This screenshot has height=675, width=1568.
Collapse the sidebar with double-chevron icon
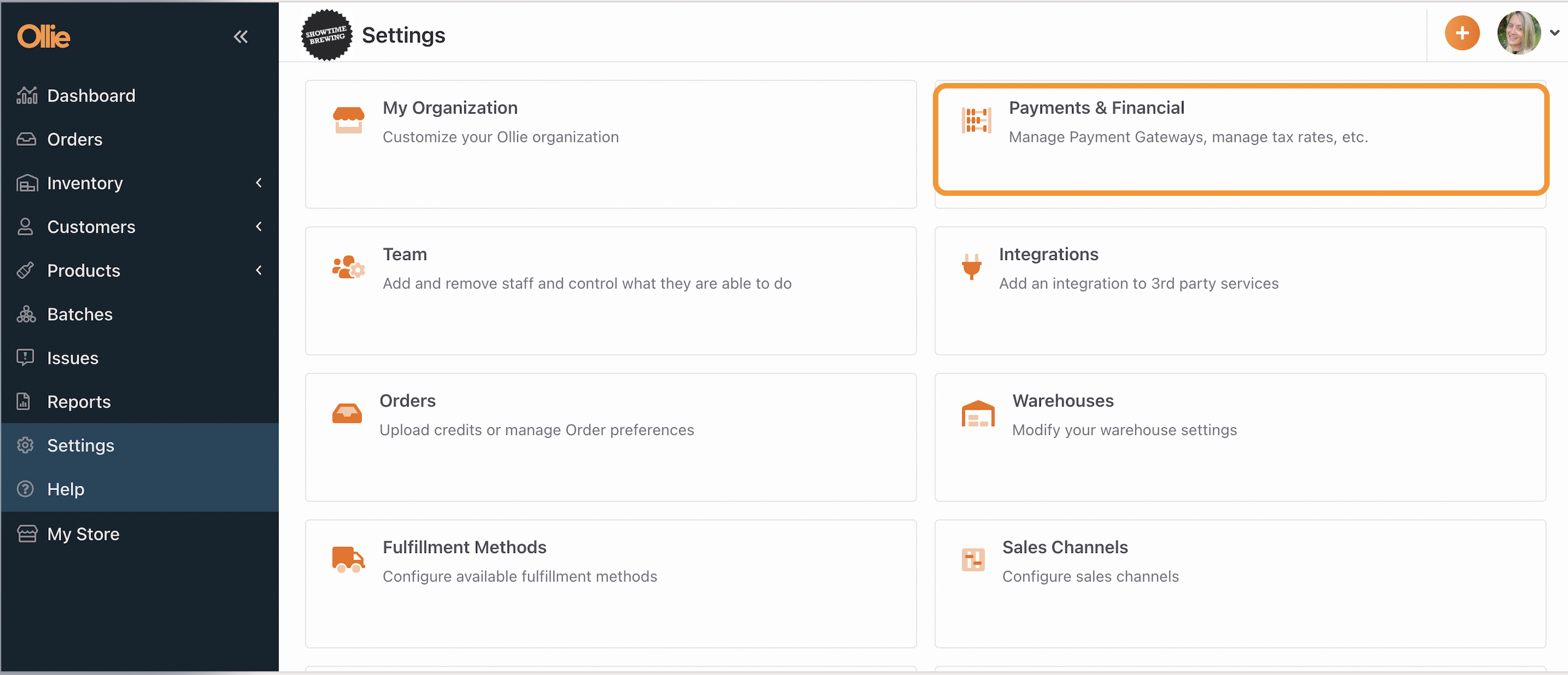tap(241, 37)
